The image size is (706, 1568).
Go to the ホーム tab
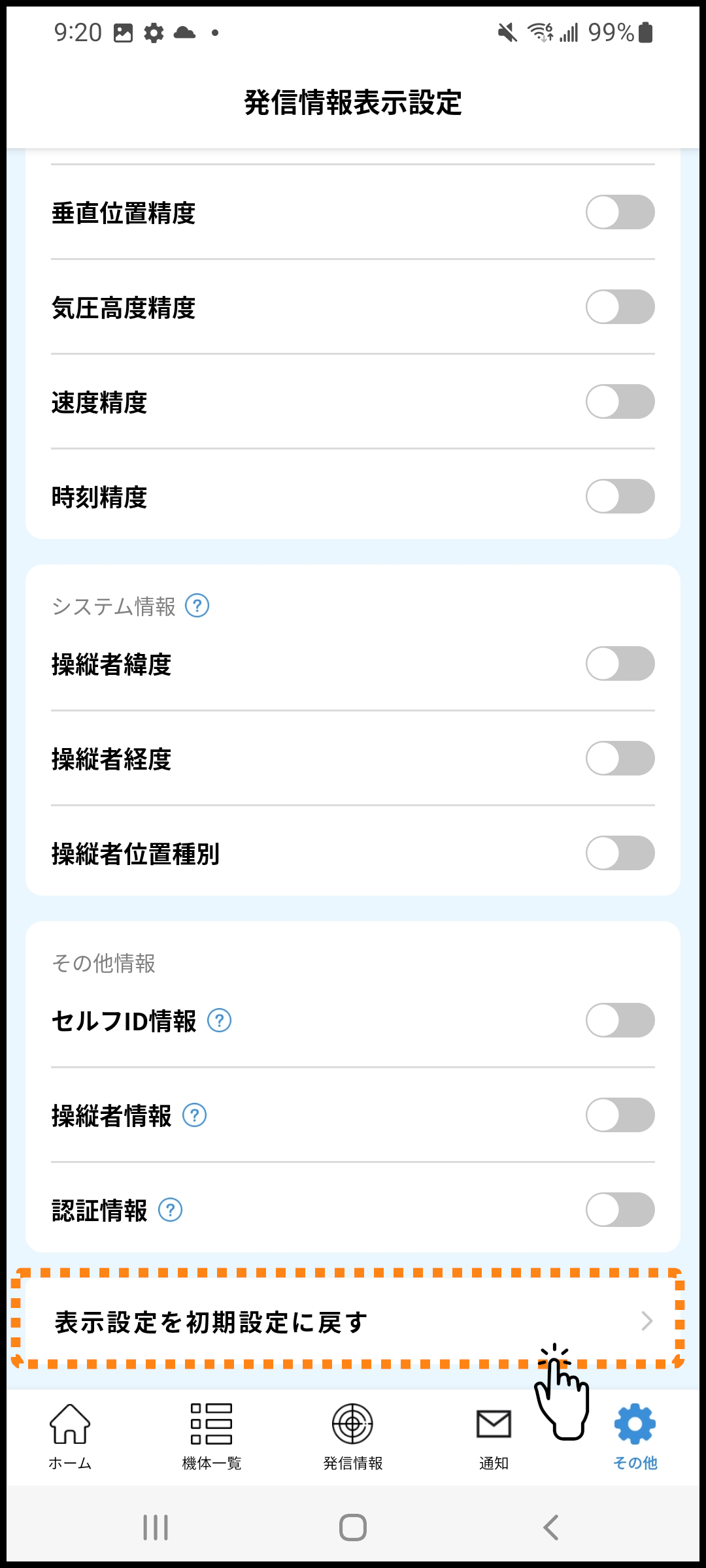70,1435
